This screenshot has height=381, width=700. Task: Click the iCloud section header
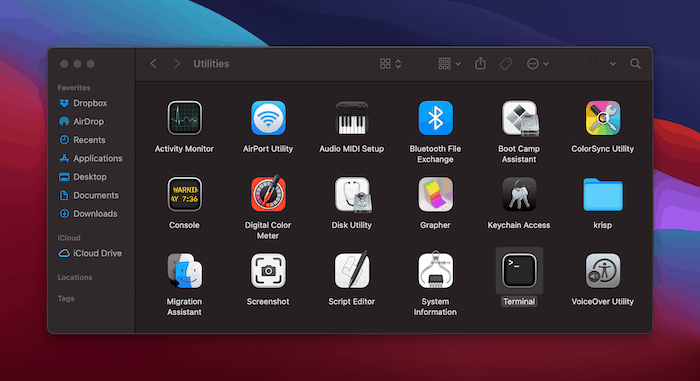69,238
